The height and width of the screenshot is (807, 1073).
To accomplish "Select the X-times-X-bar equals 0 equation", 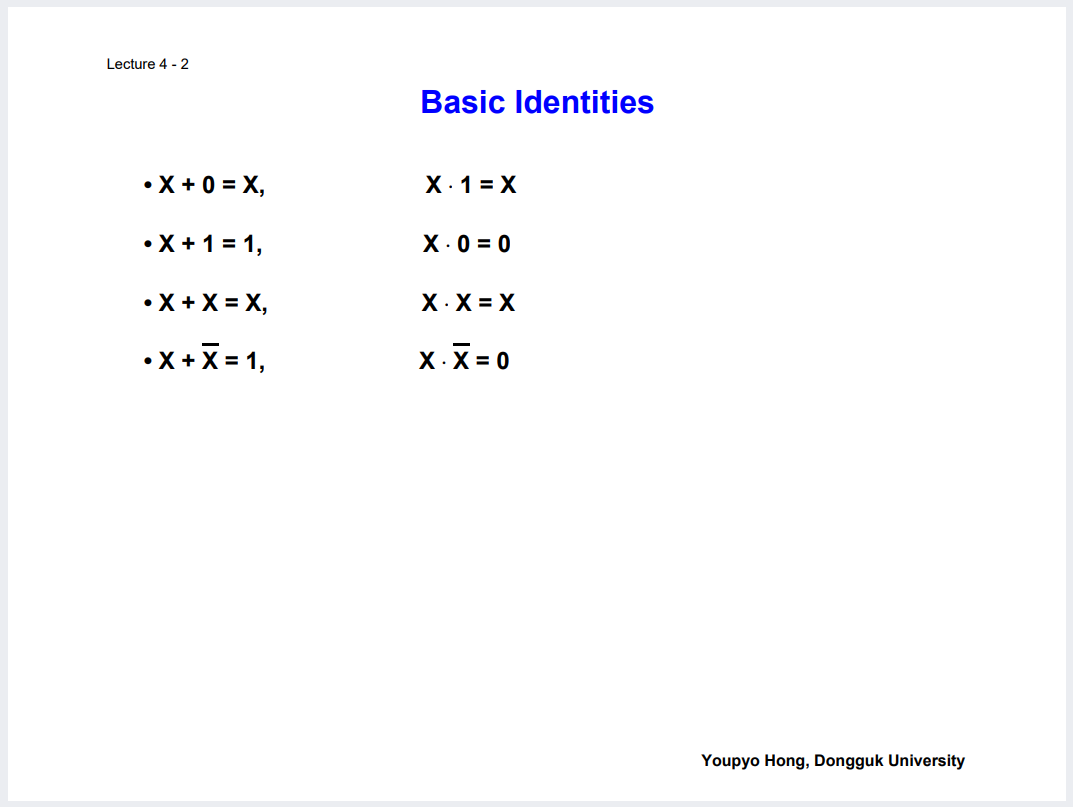I will 464,358.
